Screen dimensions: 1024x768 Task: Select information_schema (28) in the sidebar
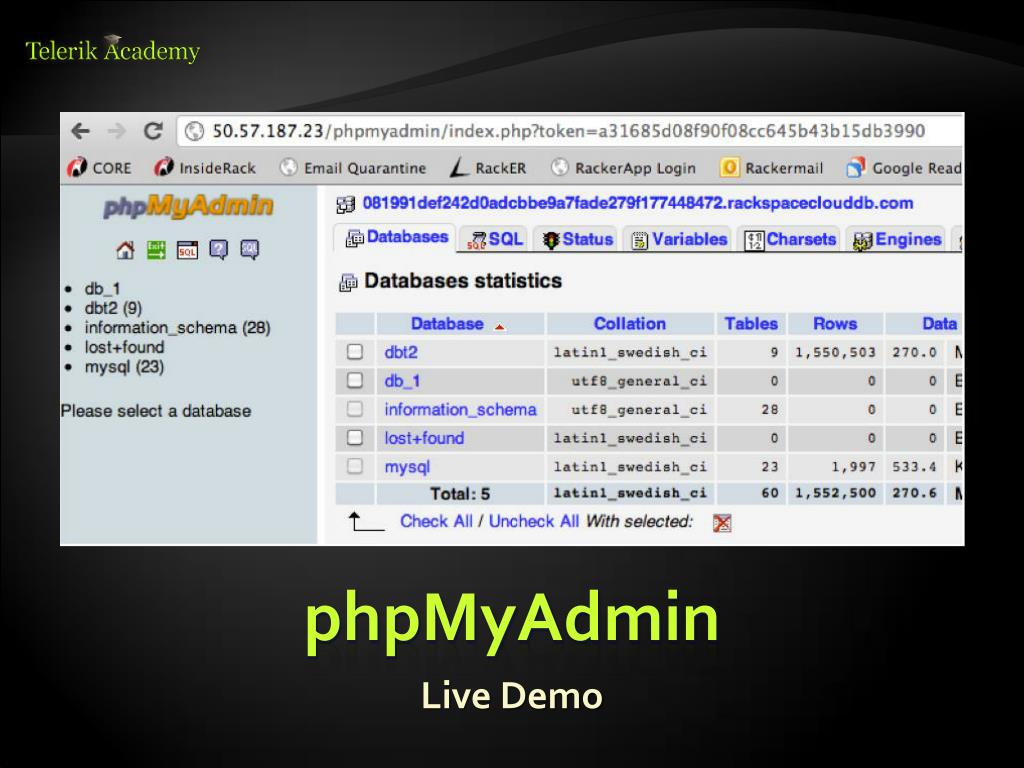177,328
